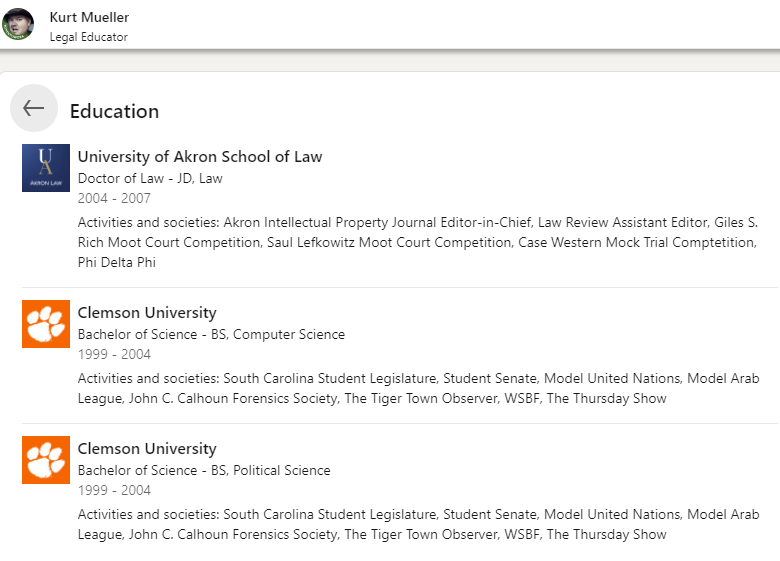Screen dimensions: 780x561
Task: Click the University of Akron Law logo
Action: tap(46, 168)
